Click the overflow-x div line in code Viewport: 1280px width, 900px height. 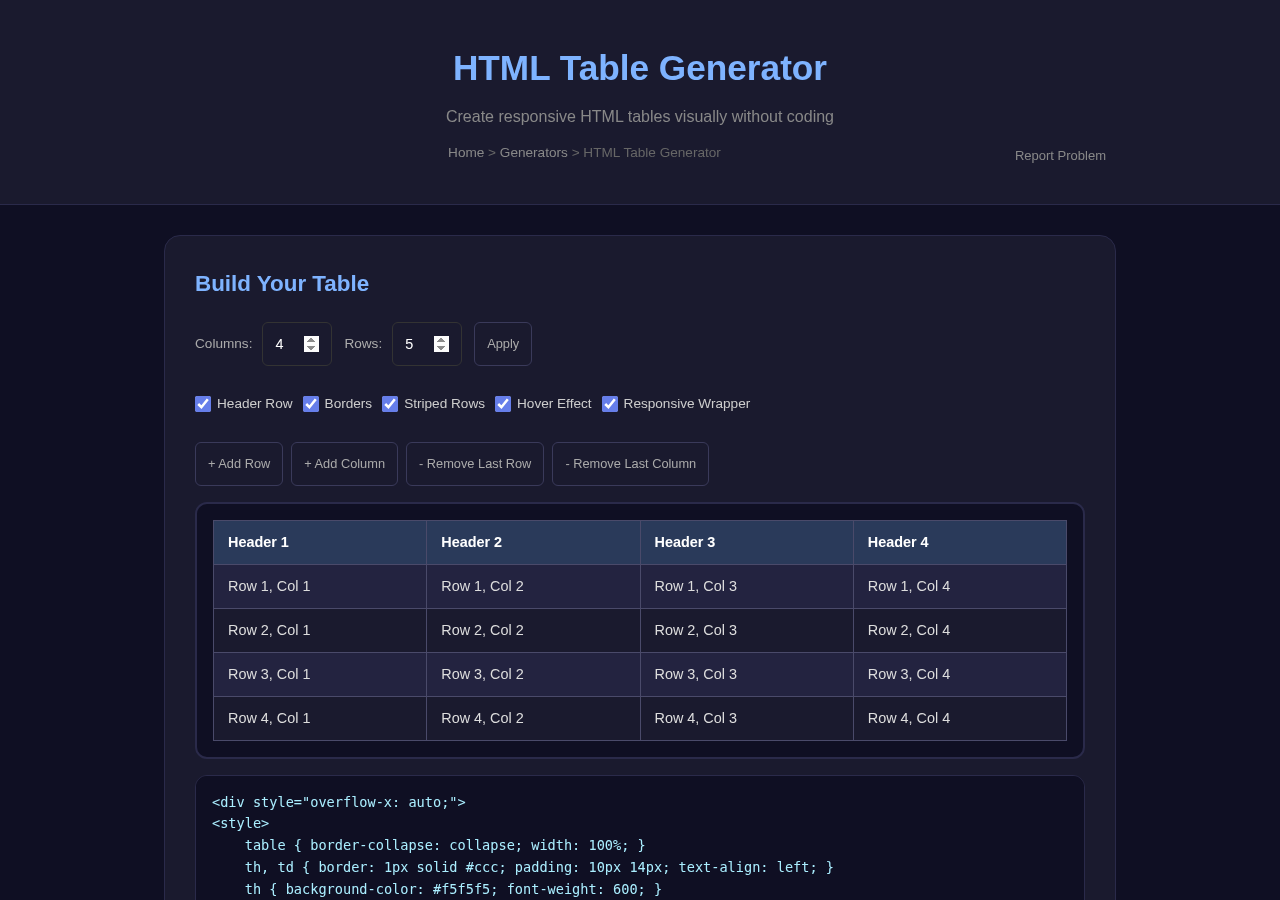[x=339, y=802]
